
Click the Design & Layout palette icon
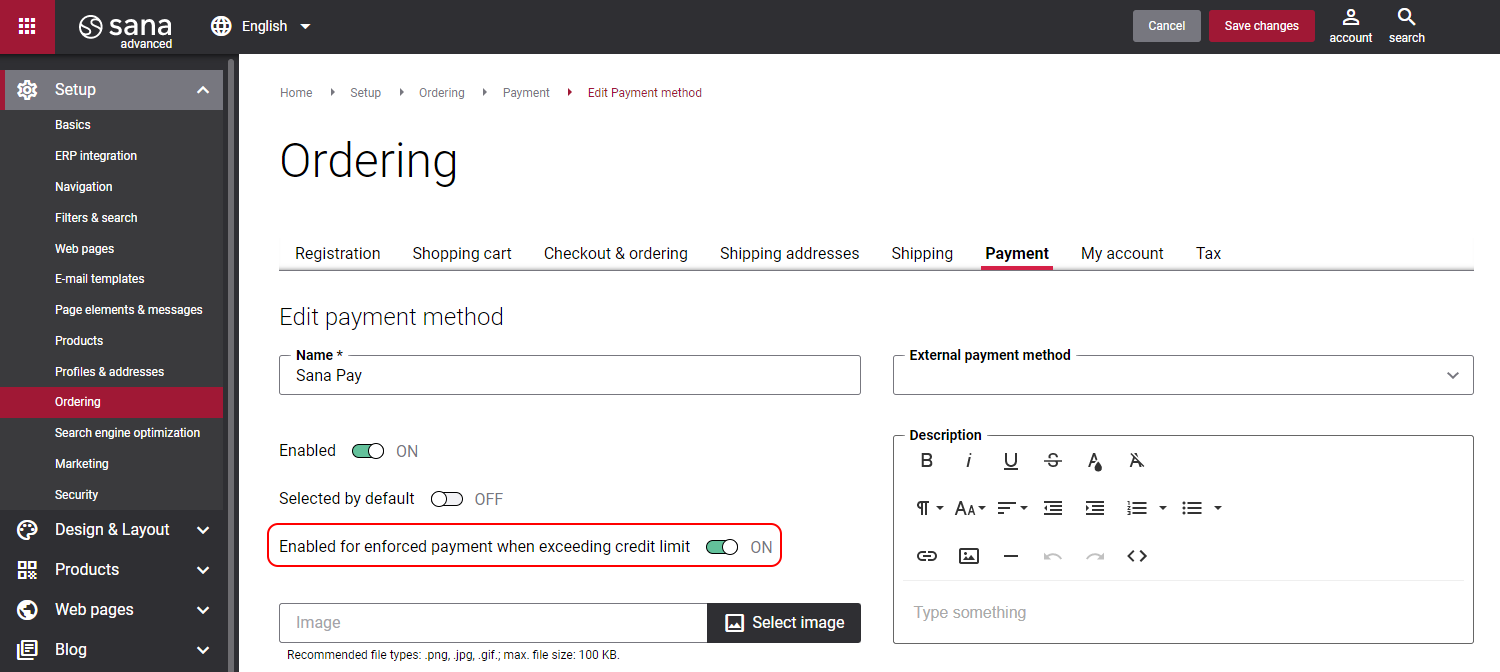(x=27, y=530)
